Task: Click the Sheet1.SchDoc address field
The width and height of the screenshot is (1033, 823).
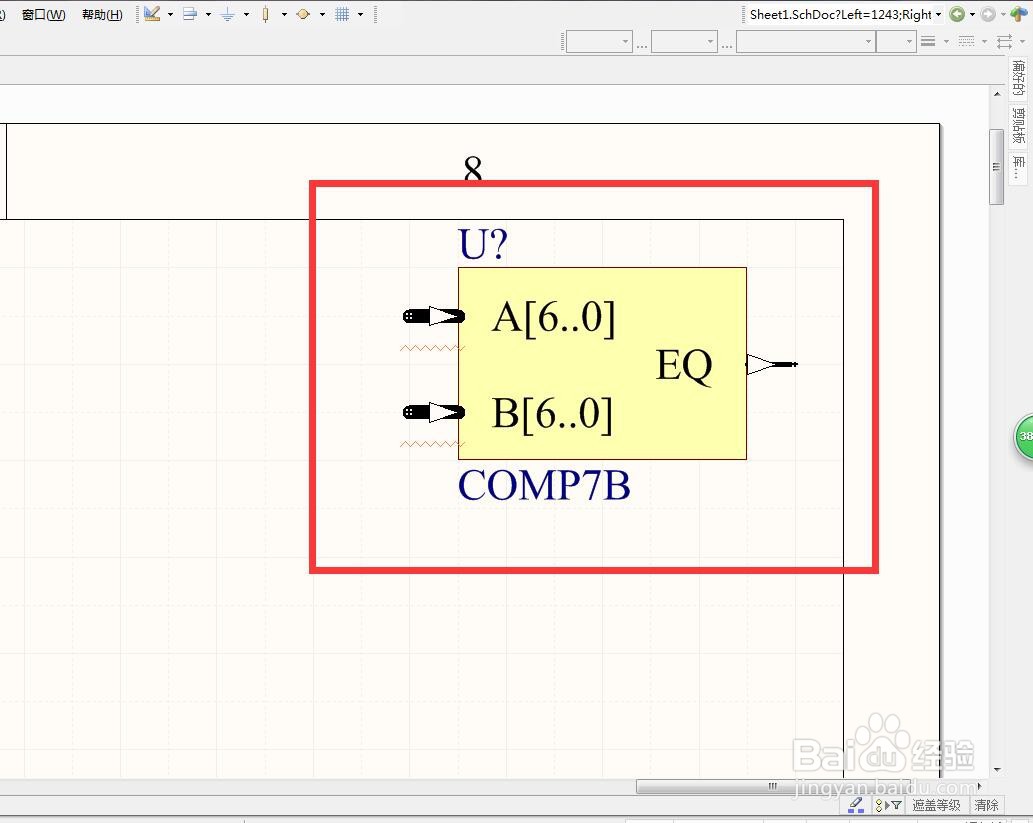Action: (840, 14)
